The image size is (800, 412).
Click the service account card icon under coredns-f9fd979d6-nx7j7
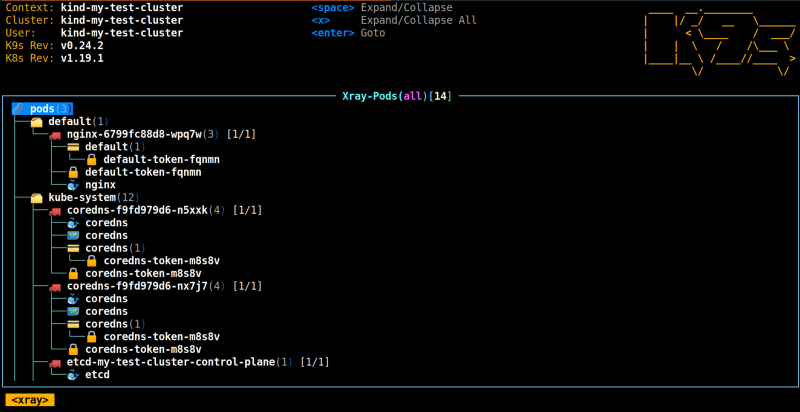[73, 324]
